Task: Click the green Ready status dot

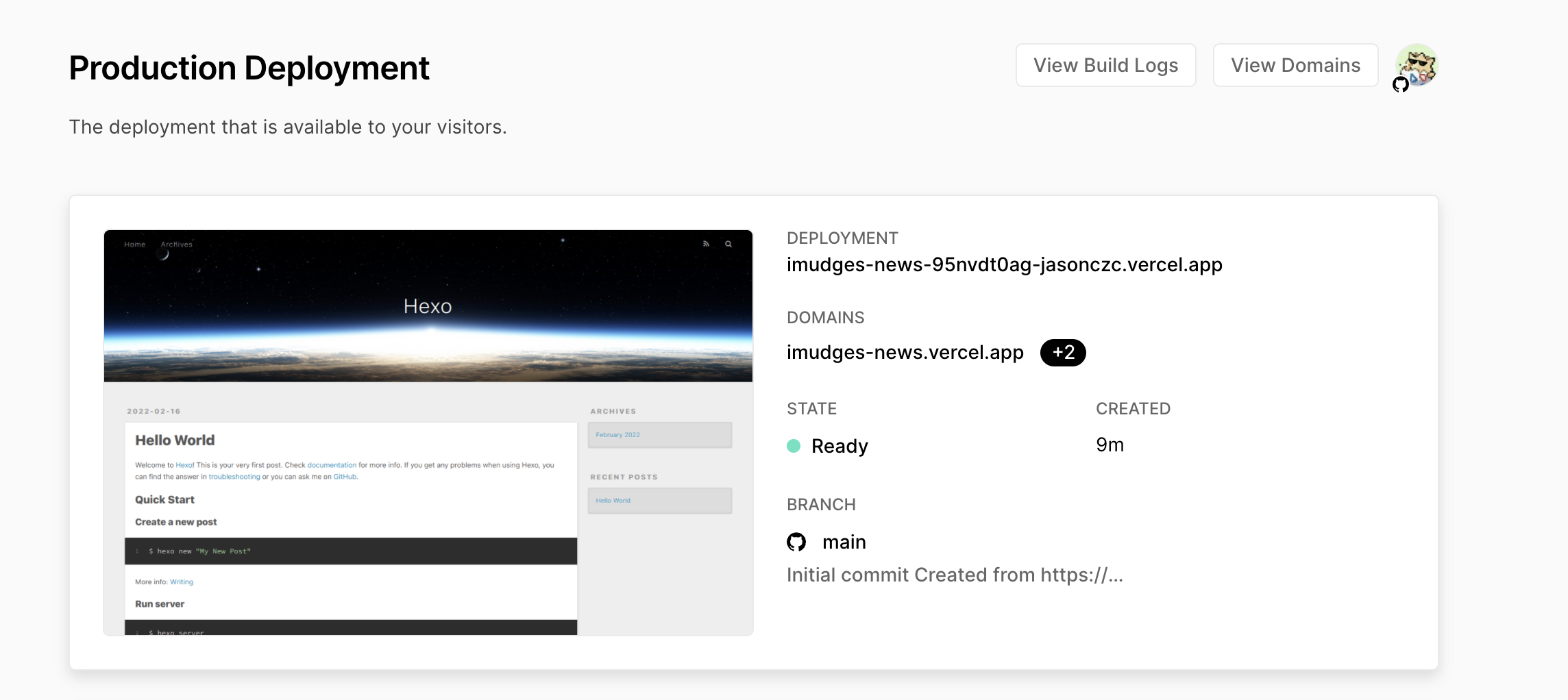Action: click(x=794, y=446)
